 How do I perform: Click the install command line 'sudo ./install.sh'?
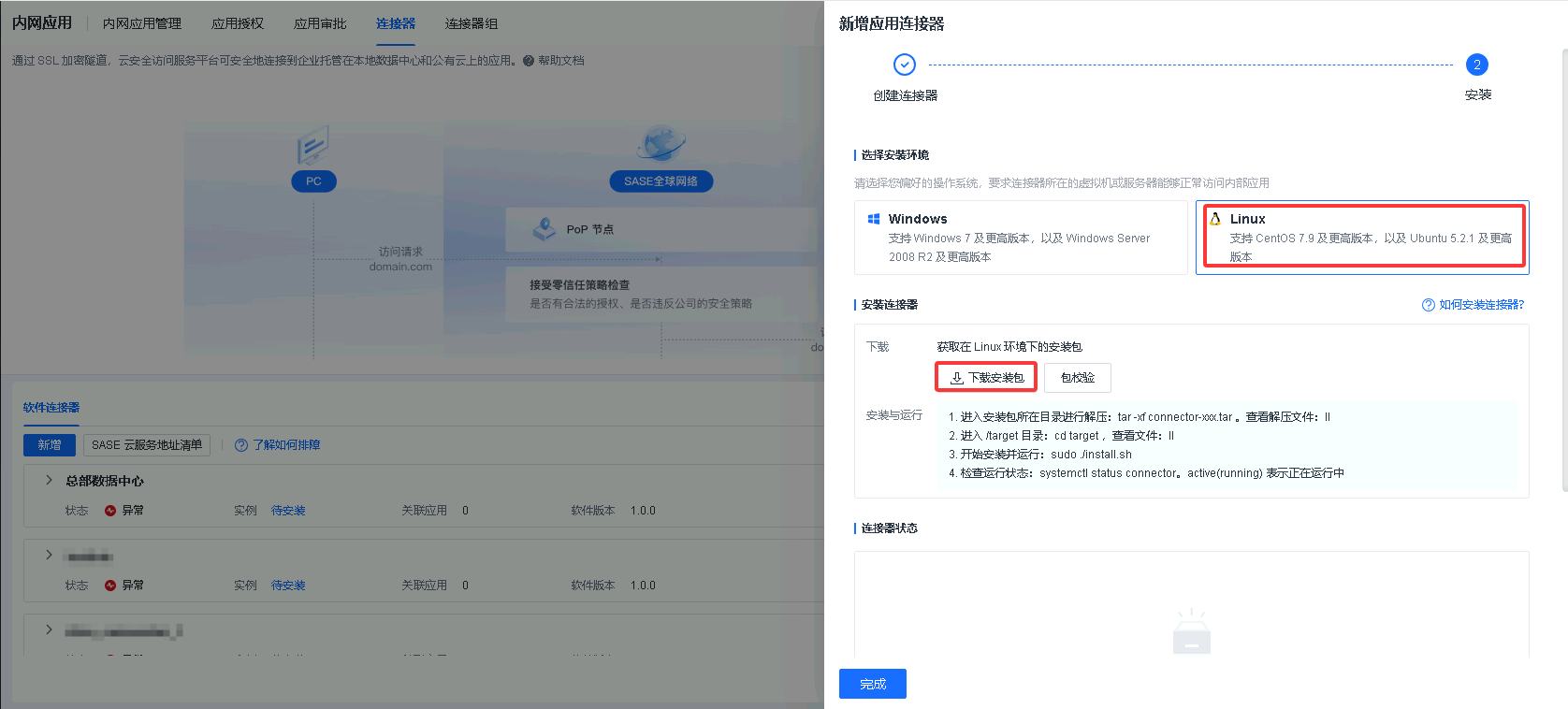[1040, 455]
